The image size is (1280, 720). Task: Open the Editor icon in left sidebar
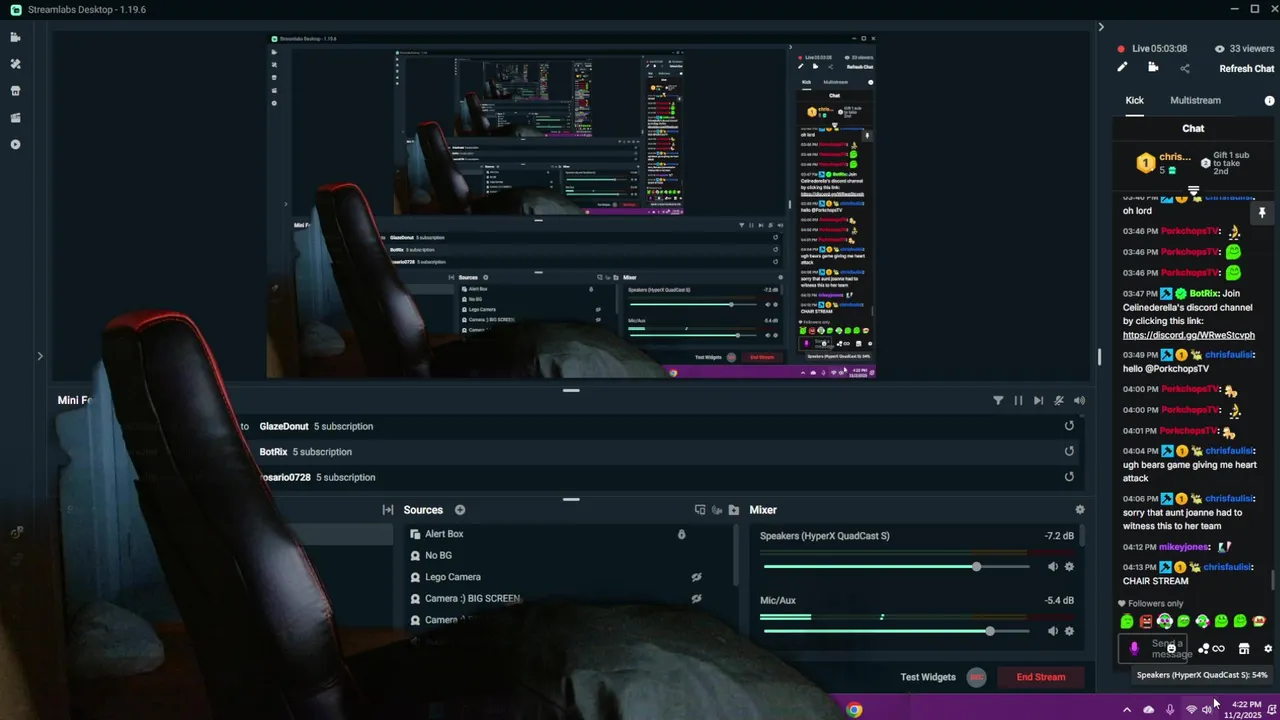pos(15,37)
